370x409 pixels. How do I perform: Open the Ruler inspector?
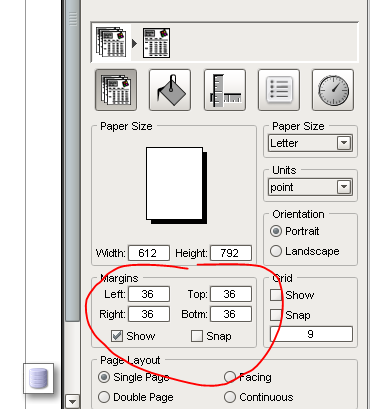[x=225, y=90]
